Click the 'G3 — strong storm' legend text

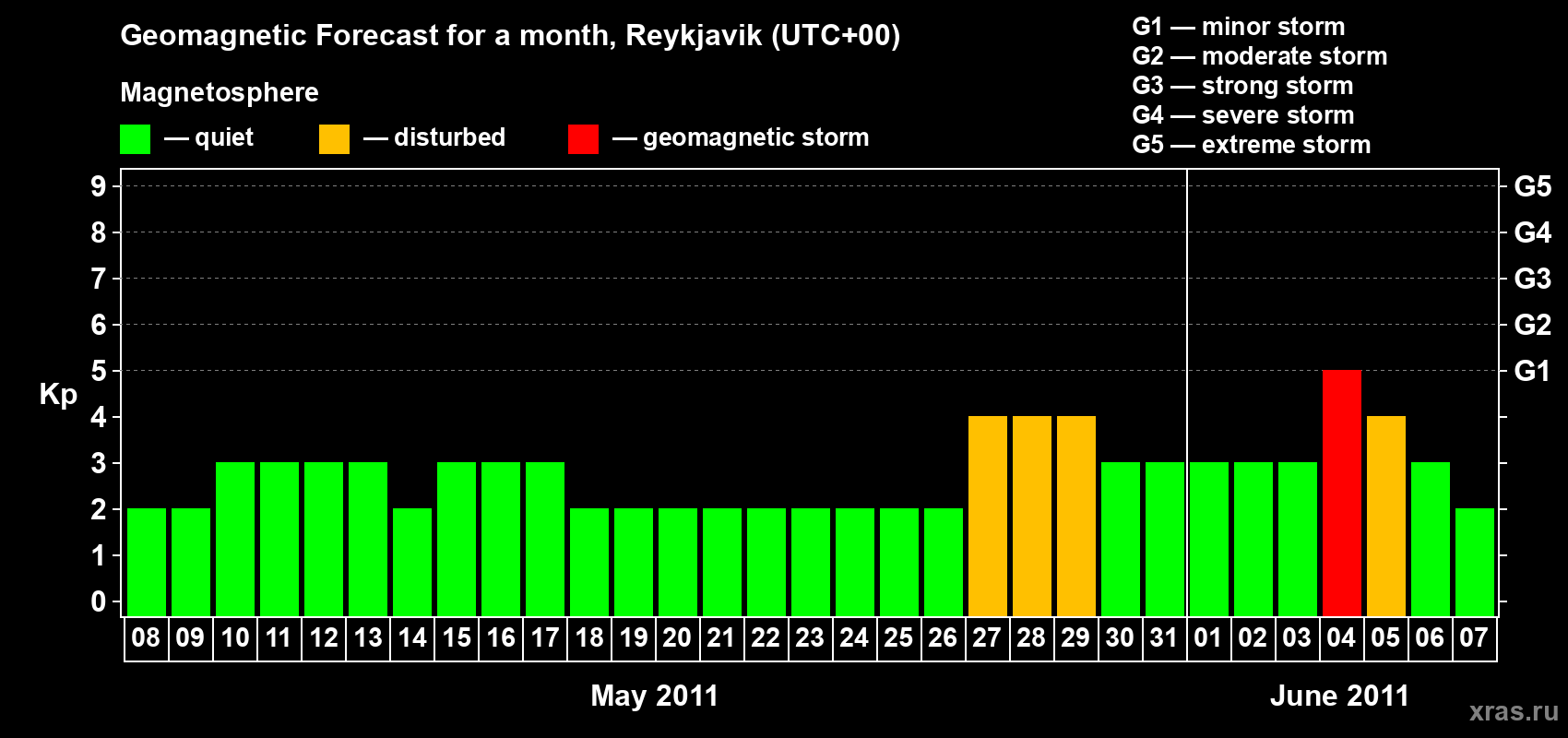1242,86
